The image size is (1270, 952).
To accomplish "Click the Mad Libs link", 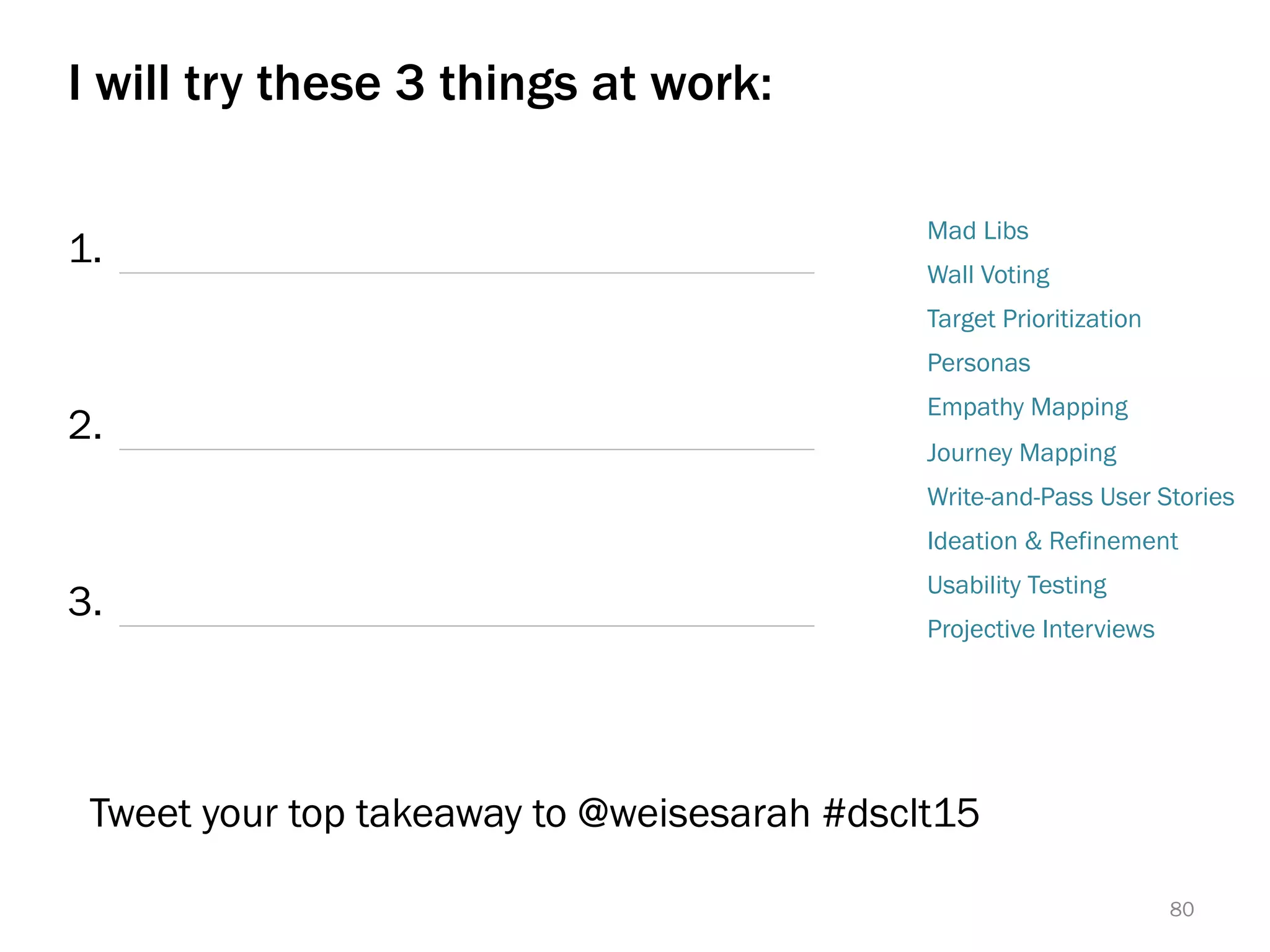I will coord(977,231).
